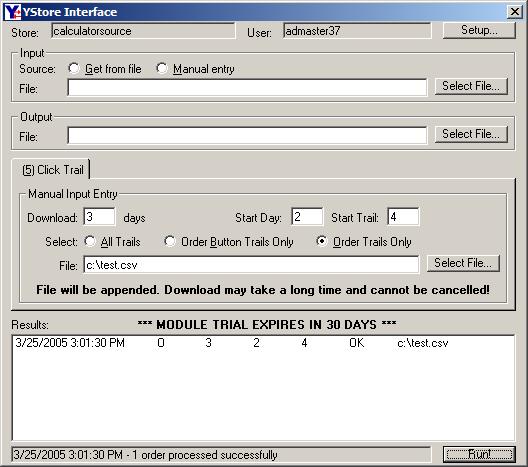Click Select File... in Manual Input Entry

point(463,263)
